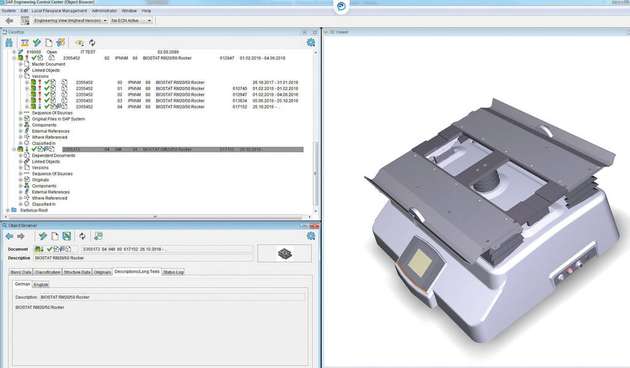The height and width of the screenshot is (368, 630).
Task: Click the top Description field showing BIOSTAT Rocker
Action: click(x=143, y=258)
